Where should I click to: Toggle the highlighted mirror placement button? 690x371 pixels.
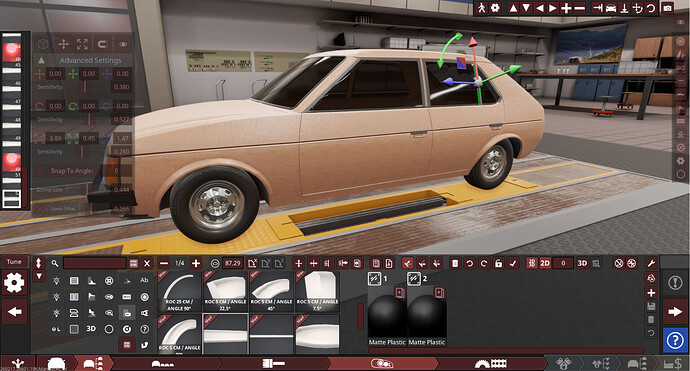(x=407, y=263)
